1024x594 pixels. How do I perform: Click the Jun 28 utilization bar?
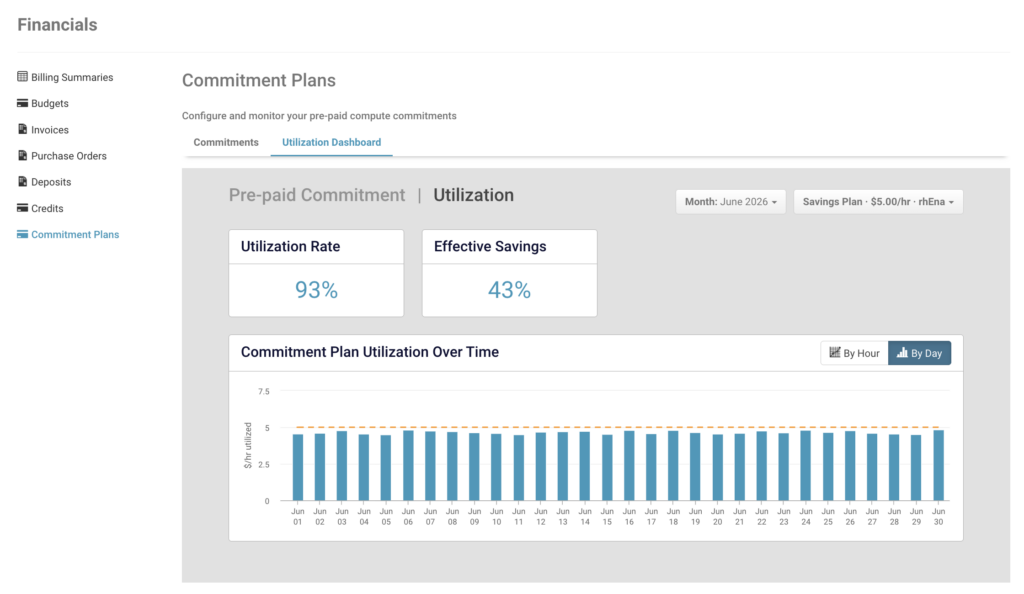click(x=894, y=467)
